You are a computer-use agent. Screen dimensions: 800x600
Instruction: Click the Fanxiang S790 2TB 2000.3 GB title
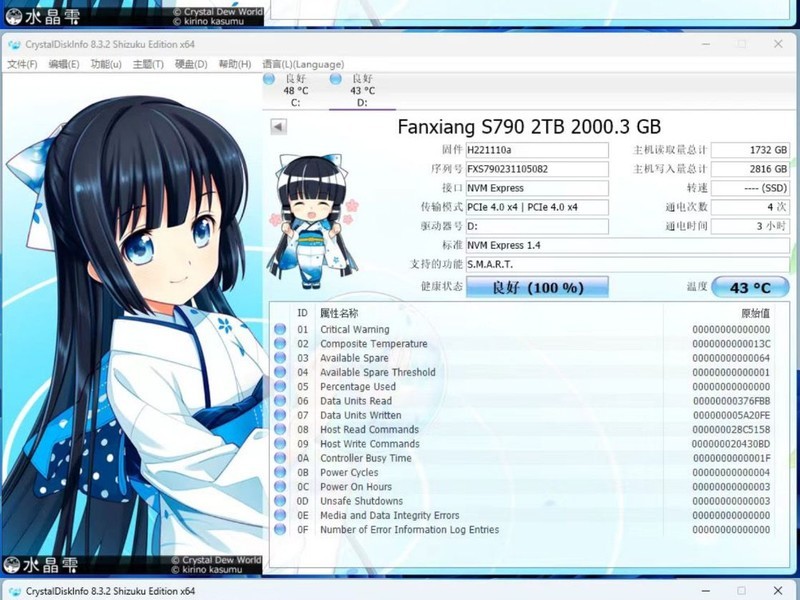[529, 127]
